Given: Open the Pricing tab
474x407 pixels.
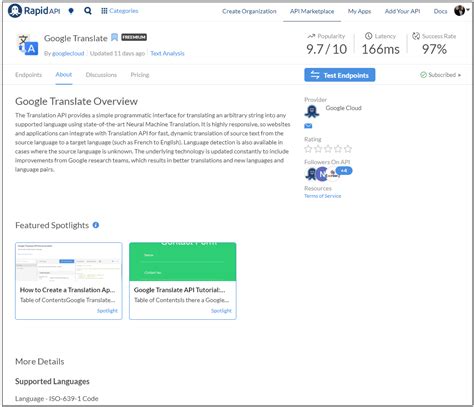Looking at the screenshot, I should pos(140,75).
